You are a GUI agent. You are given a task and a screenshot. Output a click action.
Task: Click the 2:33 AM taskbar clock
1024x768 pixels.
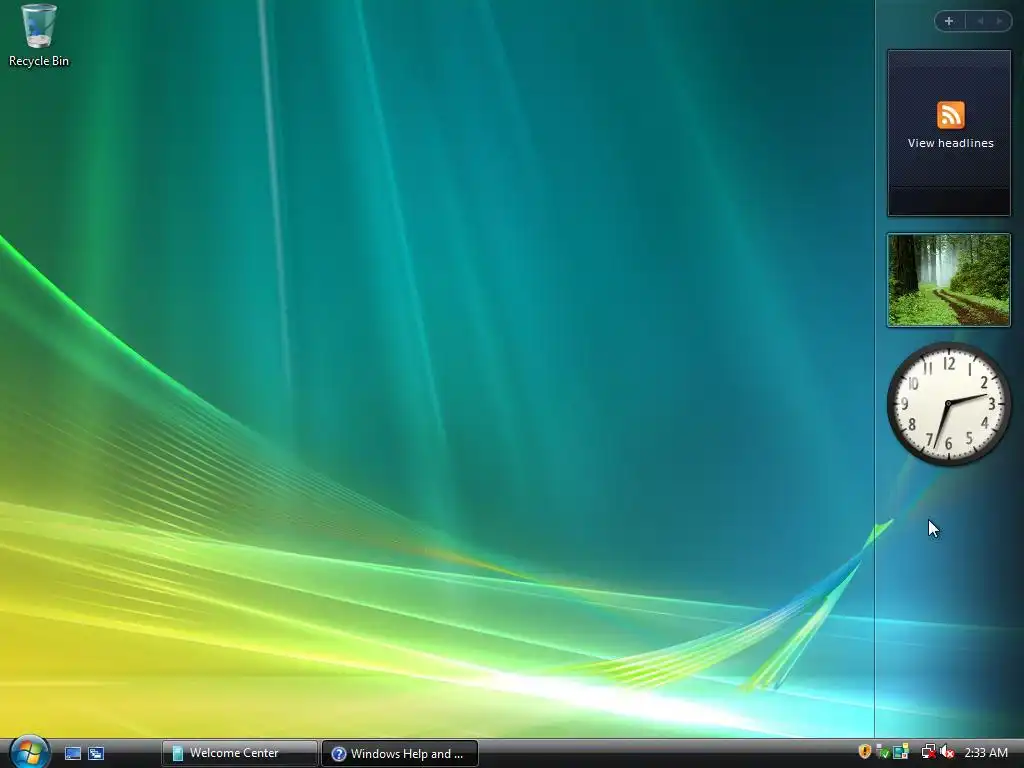pos(986,753)
